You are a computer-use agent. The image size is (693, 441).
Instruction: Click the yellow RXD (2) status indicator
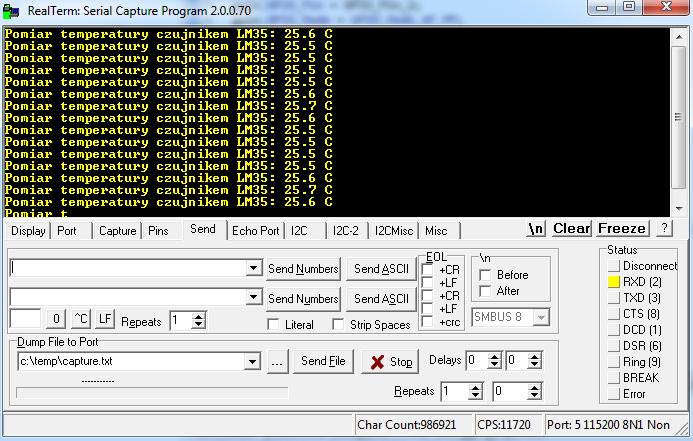[x=614, y=281]
